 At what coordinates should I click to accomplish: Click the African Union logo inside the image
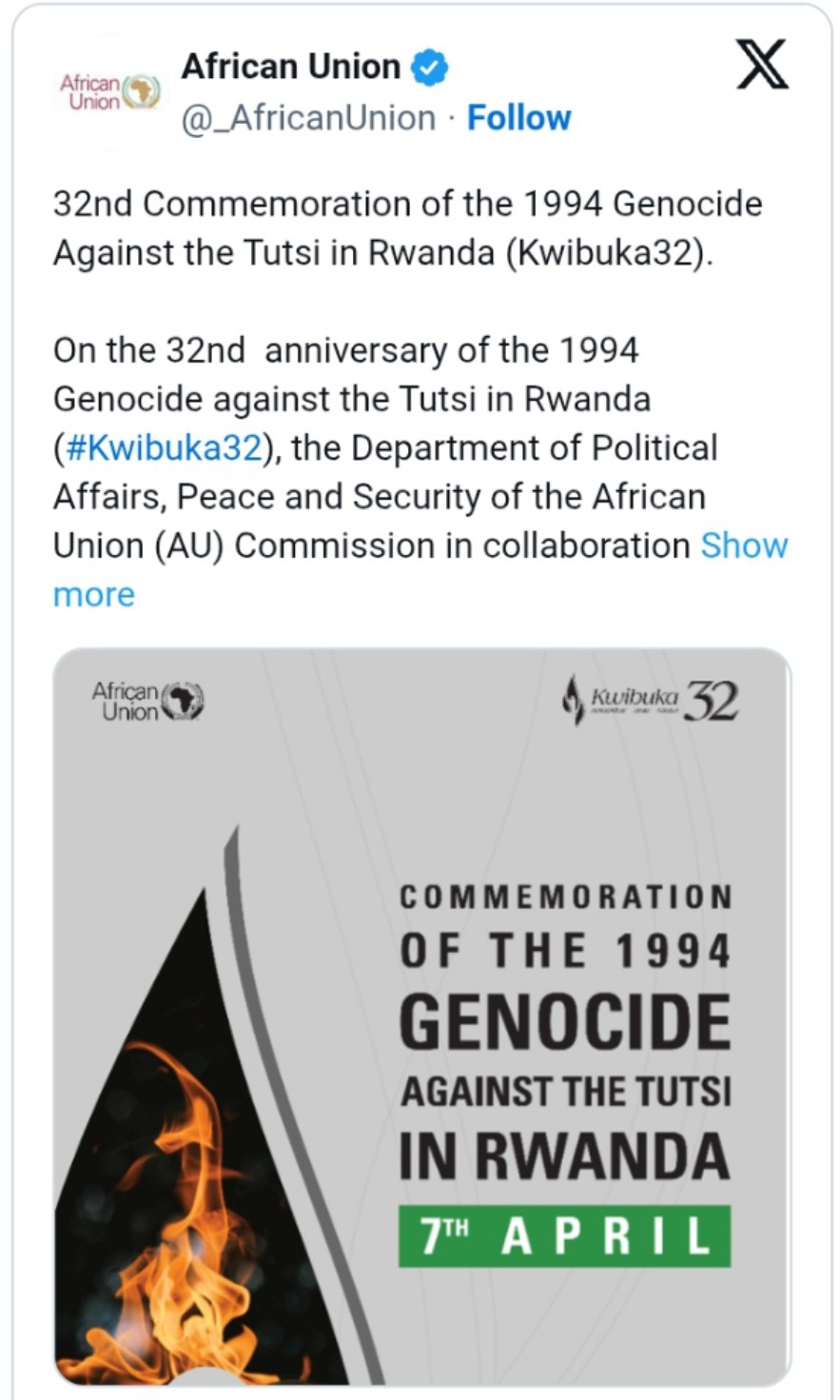pyautogui.click(x=147, y=700)
